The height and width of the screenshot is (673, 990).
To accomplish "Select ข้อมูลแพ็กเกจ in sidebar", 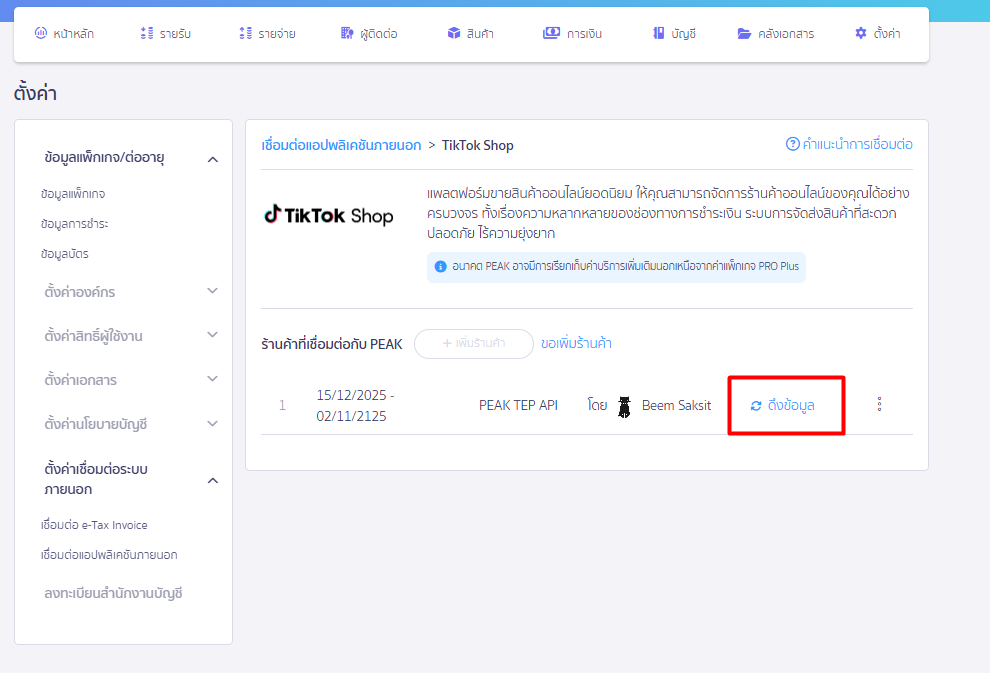I will pos(73,194).
